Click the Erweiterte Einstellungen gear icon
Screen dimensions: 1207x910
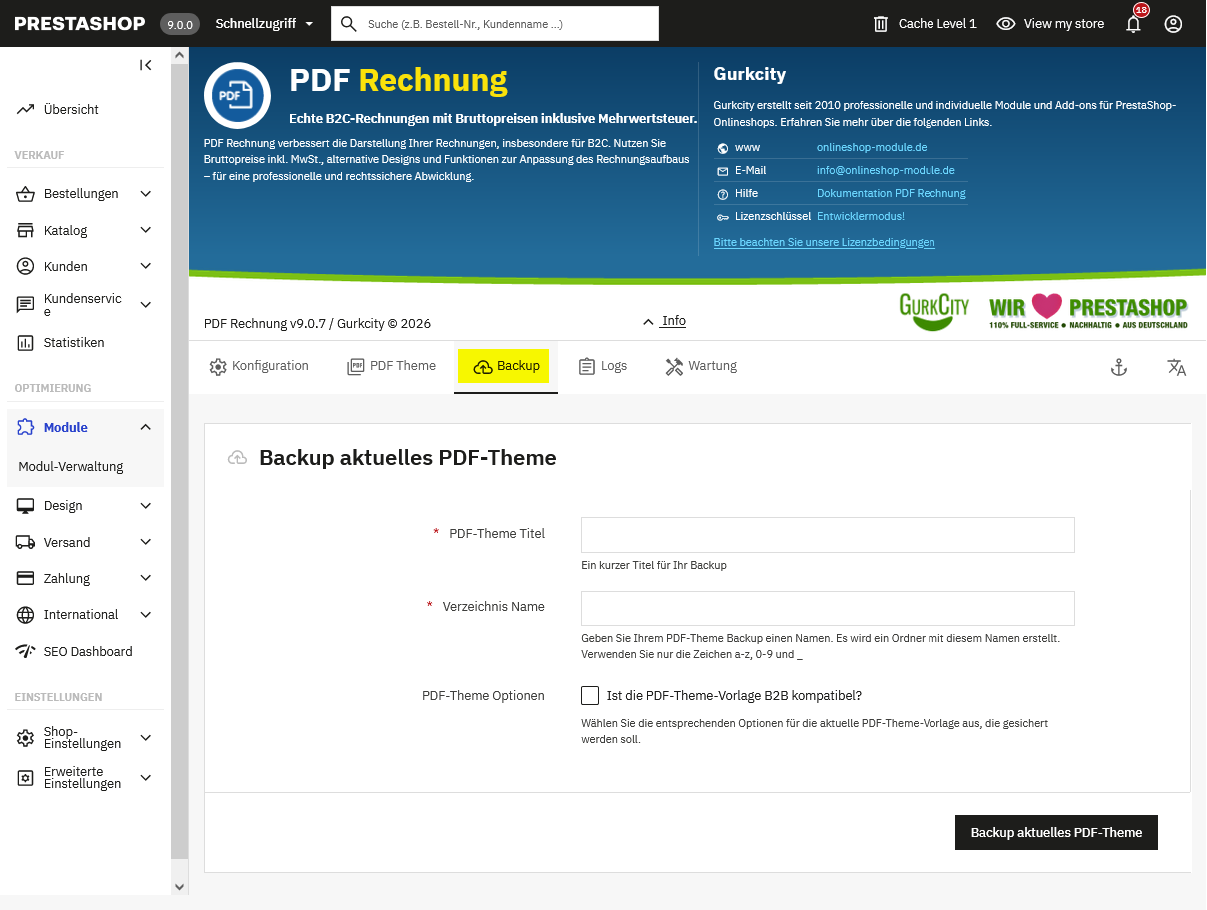tap(26, 778)
